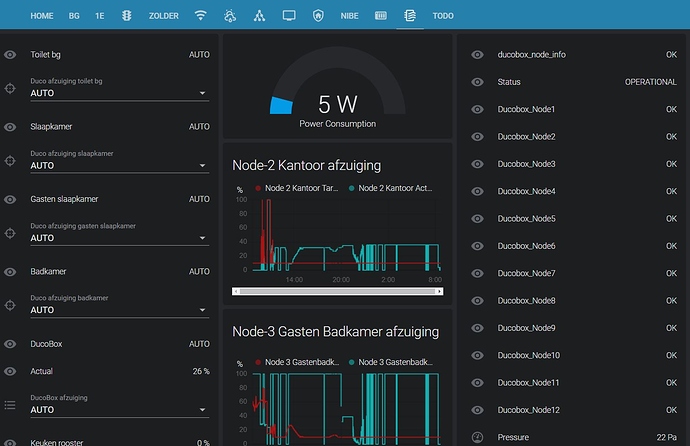The image size is (690, 446).
Task: Click eye icon beside ducobox_node_info
Action: click(477, 55)
